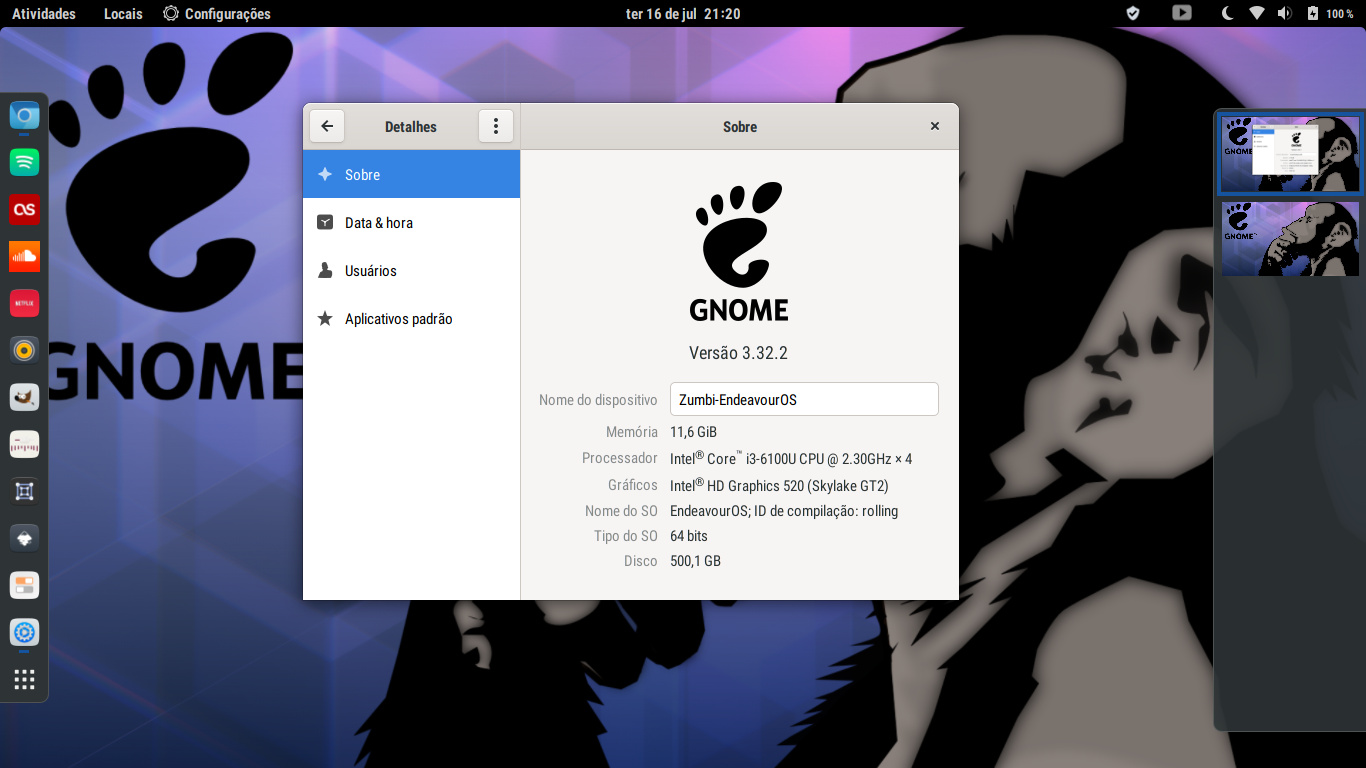Open SoundCloud from the dock
The width and height of the screenshot is (1366, 768).
click(25, 256)
